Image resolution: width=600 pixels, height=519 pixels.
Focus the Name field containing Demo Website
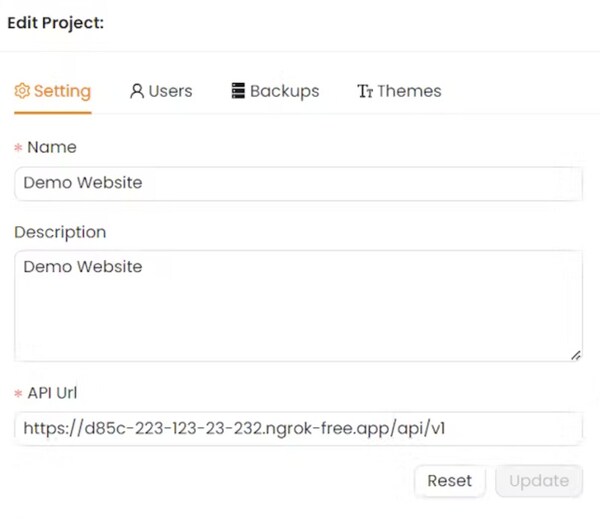point(298,183)
